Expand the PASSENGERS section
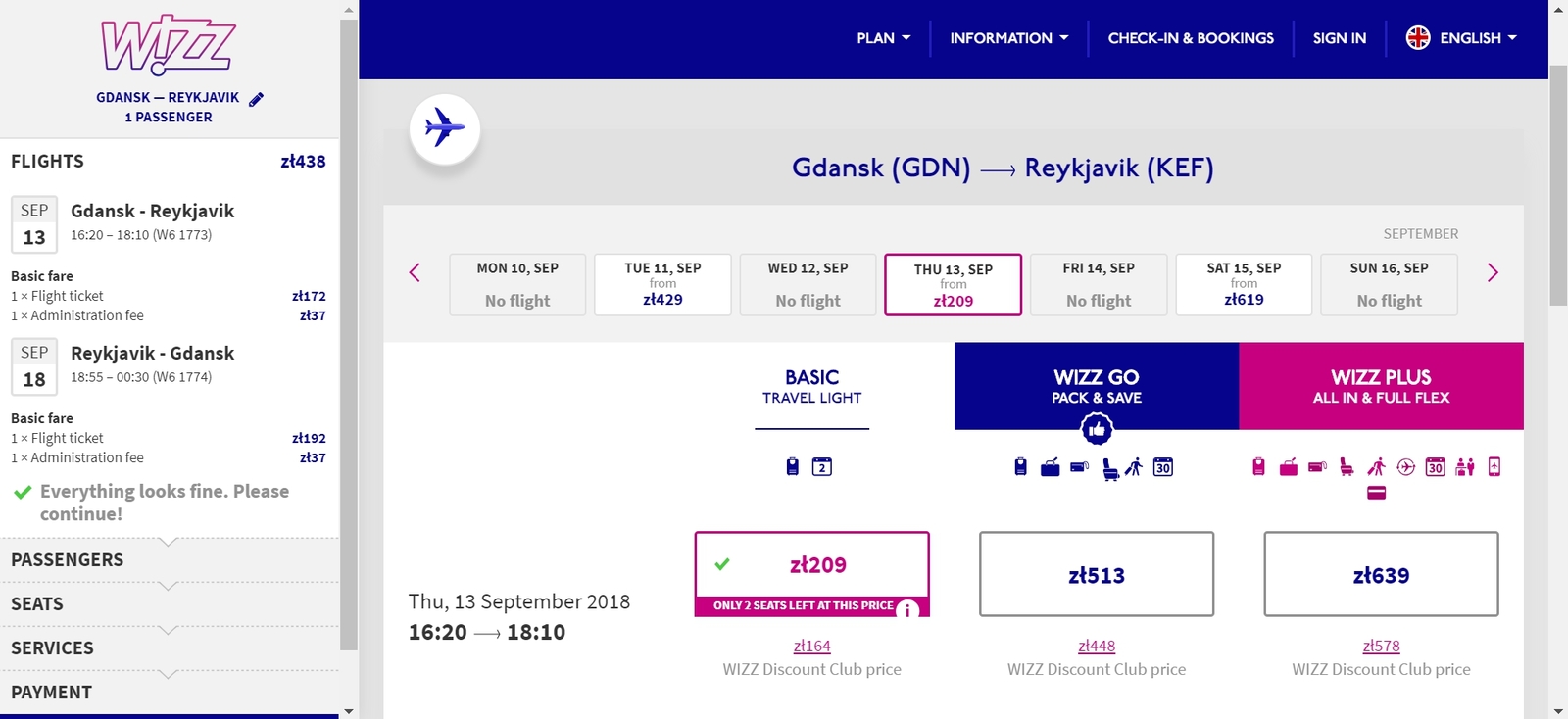The image size is (1568, 719). coord(169,560)
